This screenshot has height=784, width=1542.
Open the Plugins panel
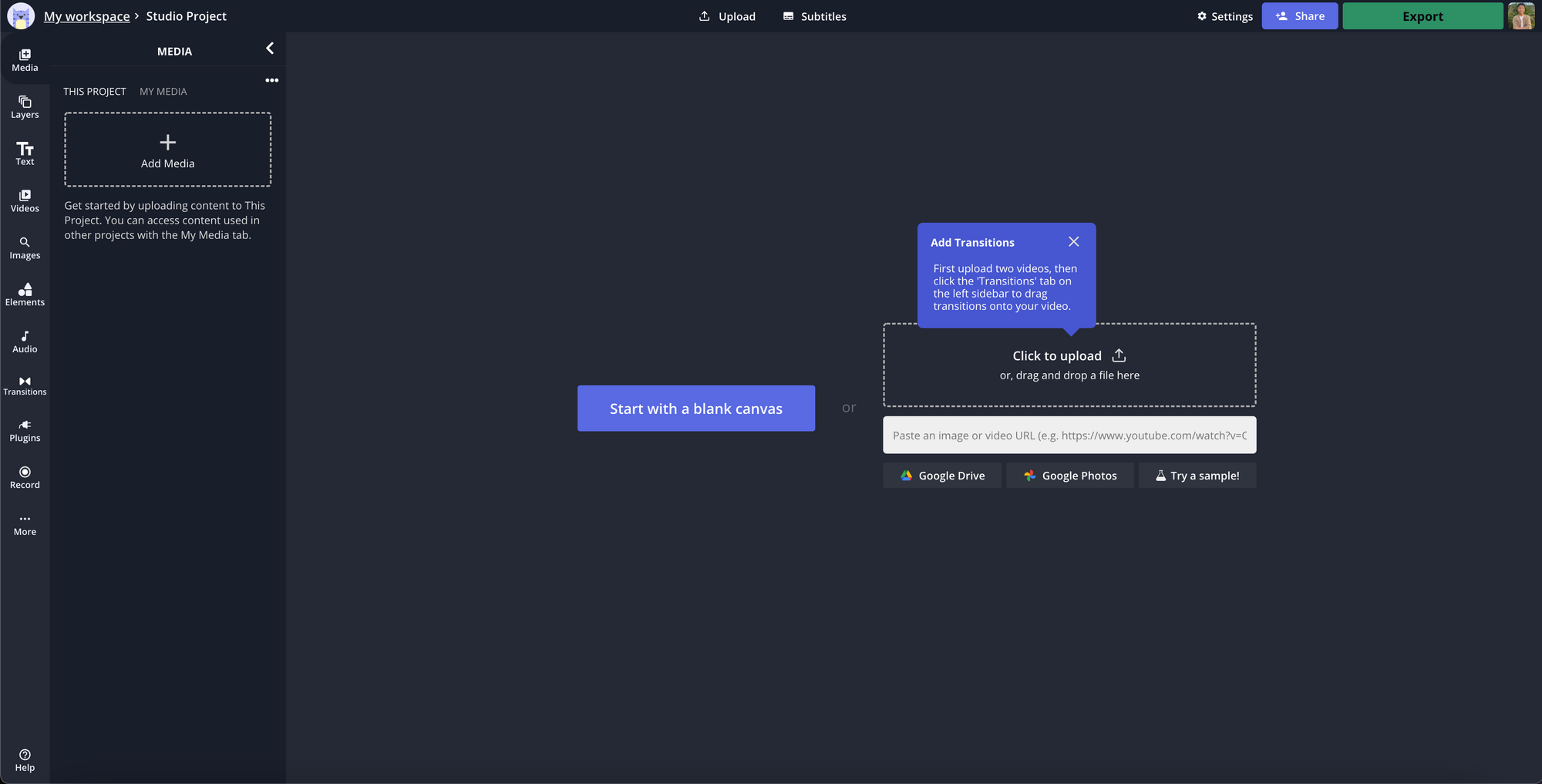25,430
